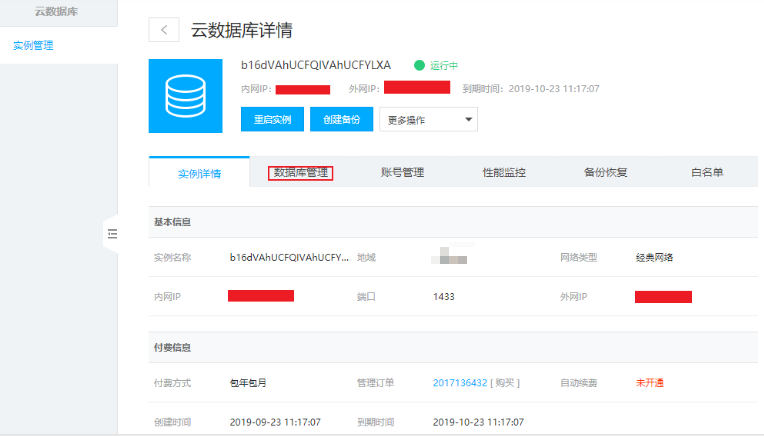Switch to the 白名单 tab
The image size is (764, 436).
click(x=706, y=173)
